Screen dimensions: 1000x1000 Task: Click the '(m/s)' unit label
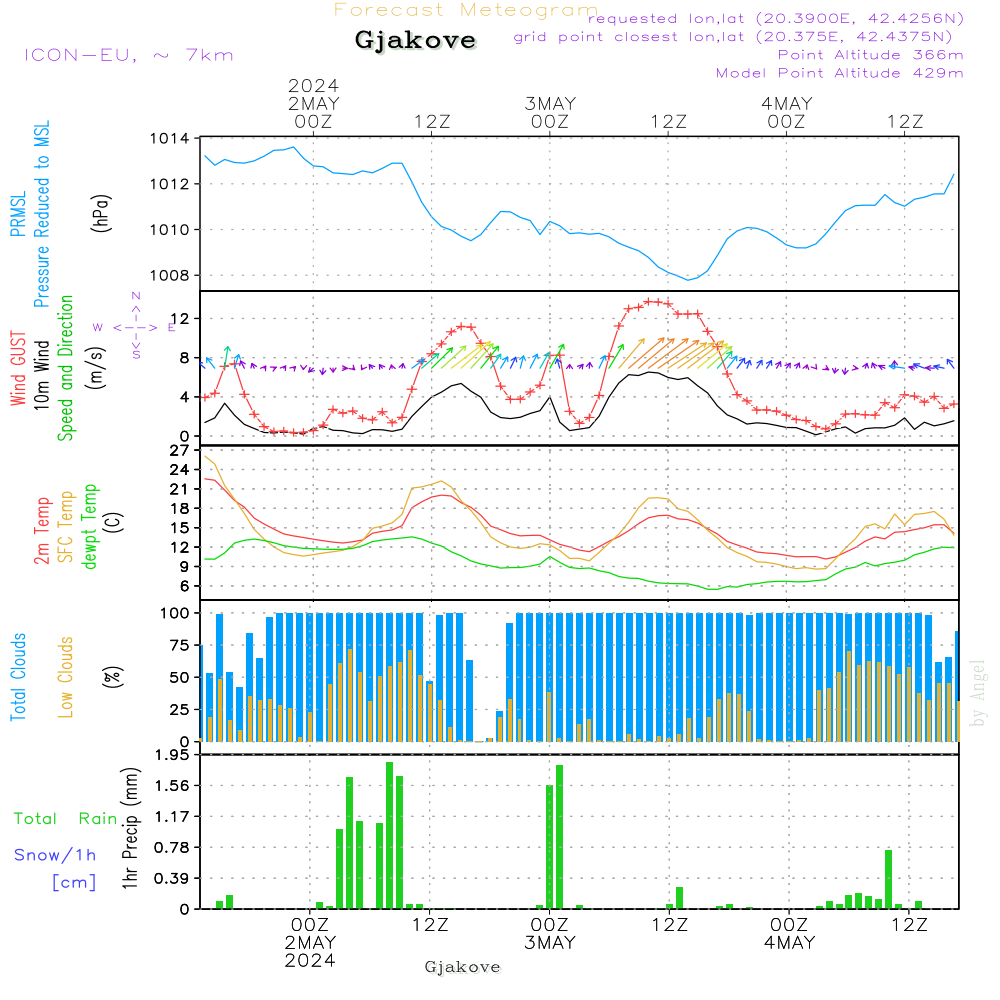(96, 368)
